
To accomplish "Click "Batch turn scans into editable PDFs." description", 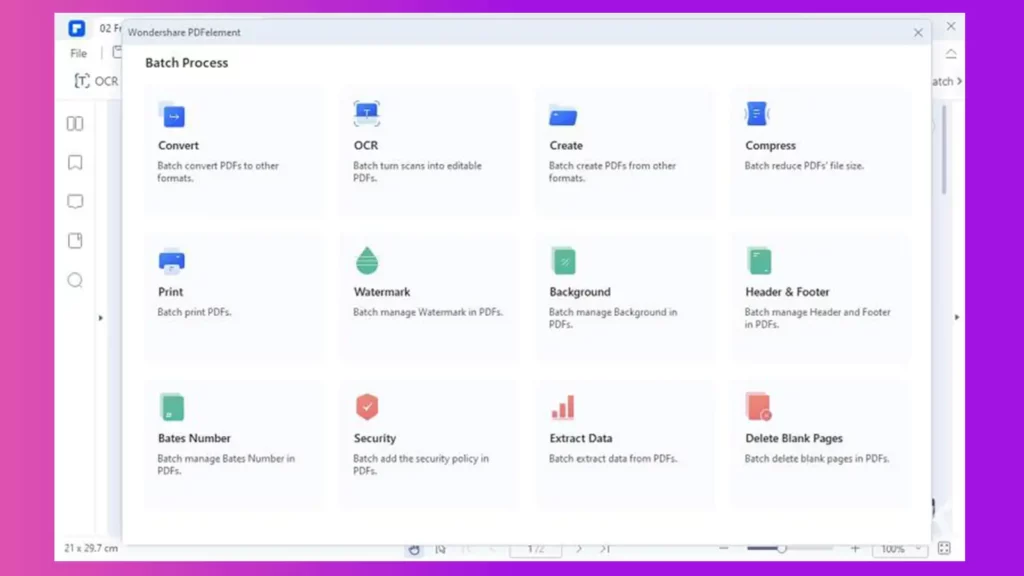I will [417, 172].
